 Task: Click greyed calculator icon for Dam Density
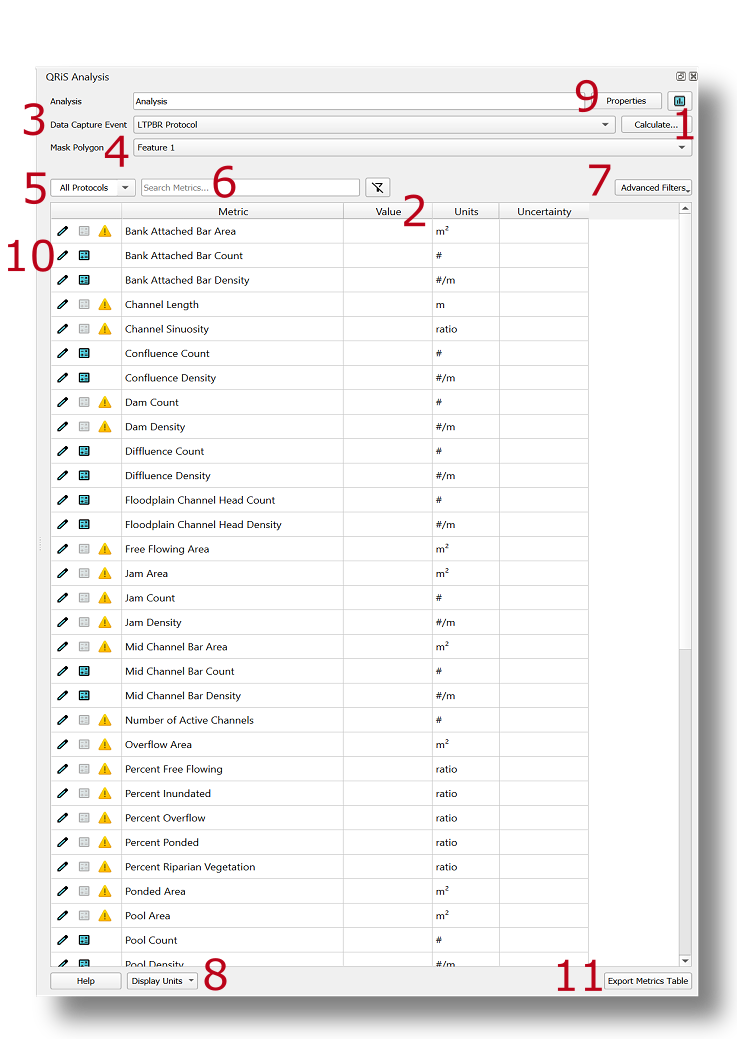tap(84, 427)
